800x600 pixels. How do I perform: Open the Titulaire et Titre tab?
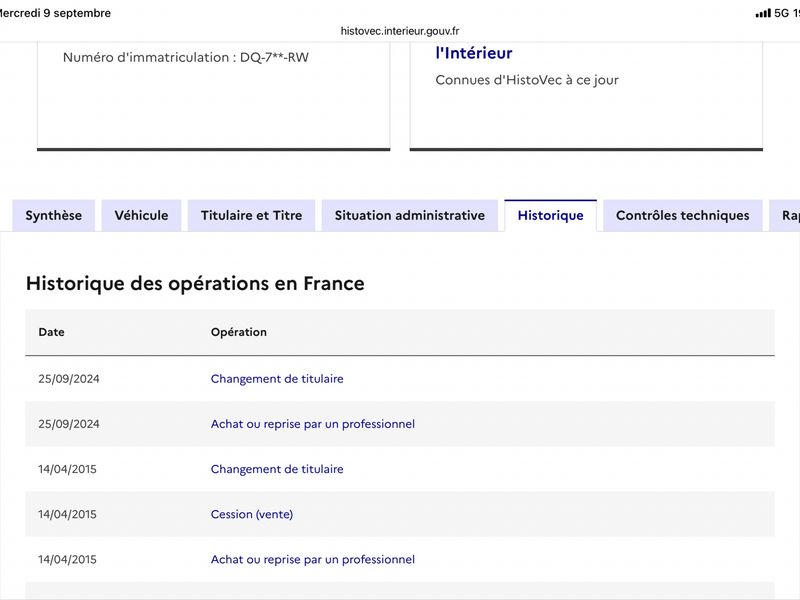pos(252,216)
